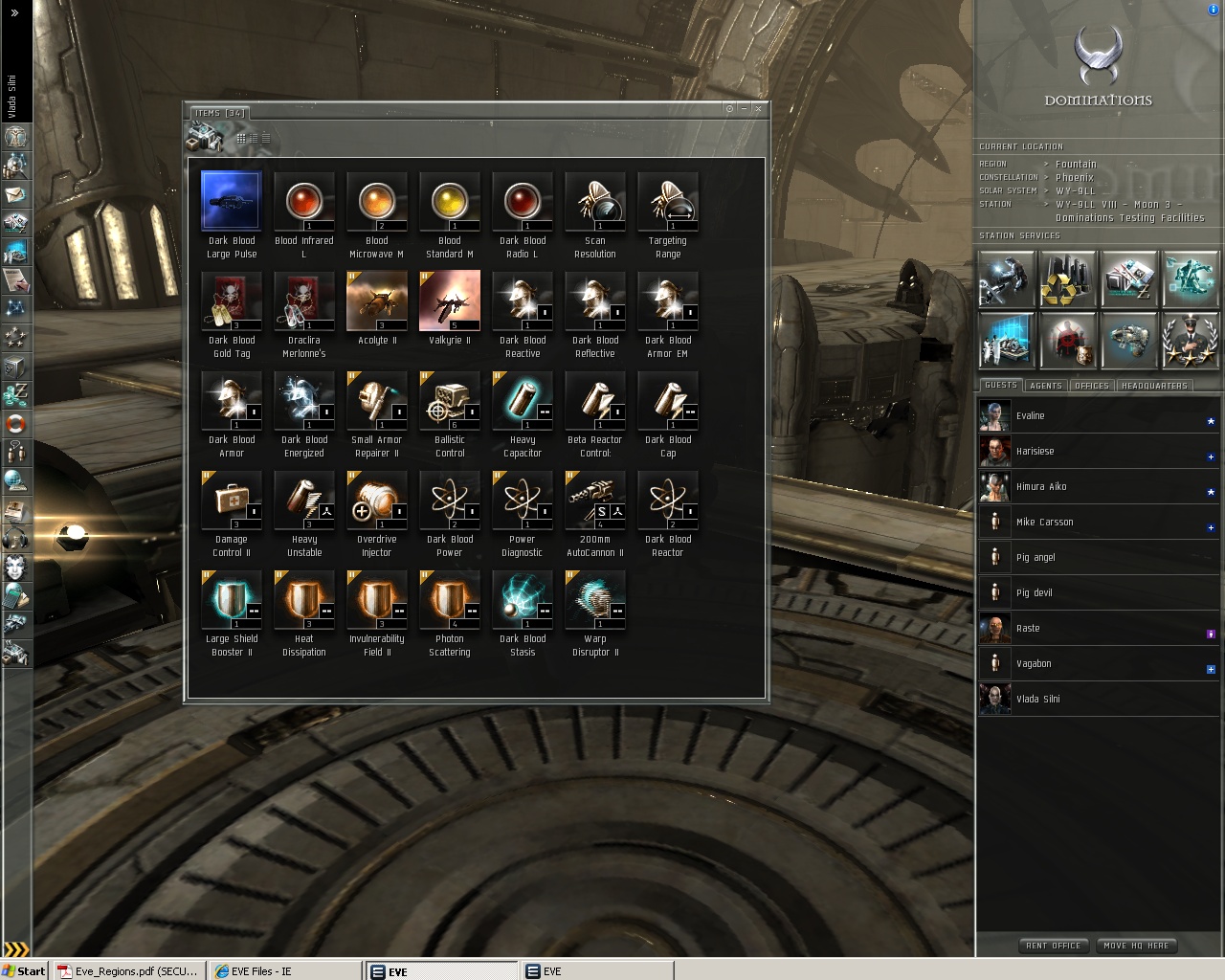The width and height of the screenshot is (1225, 980).
Task: Select guest Mike Carsson in the list
Action: (x=1099, y=522)
